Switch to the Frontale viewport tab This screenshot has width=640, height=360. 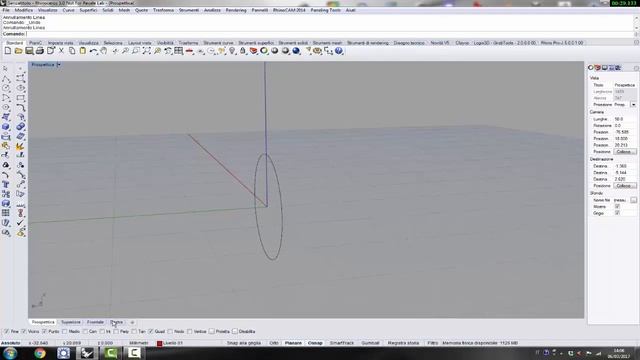pyautogui.click(x=95, y=322)
